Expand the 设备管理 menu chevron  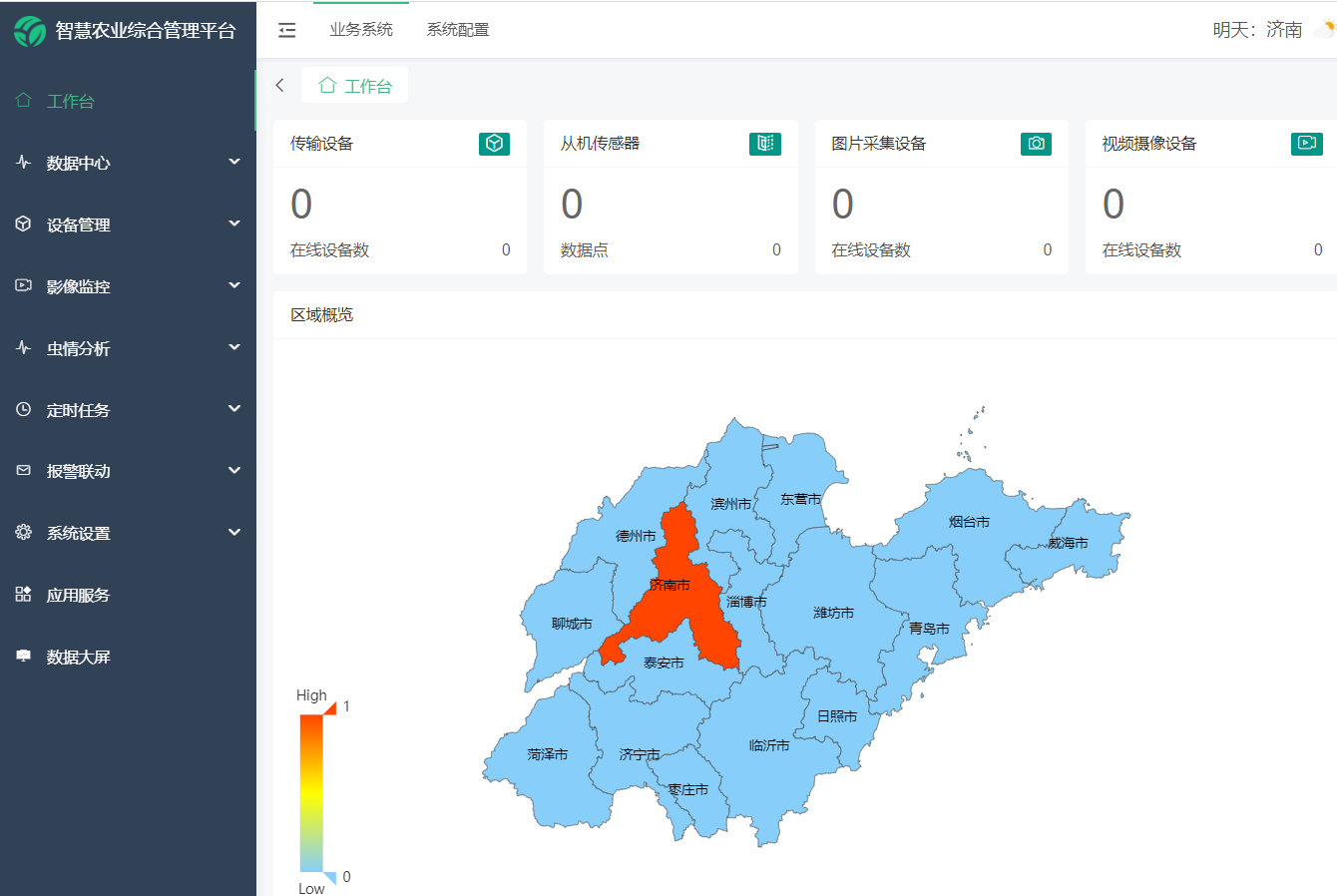click(234, 224)
